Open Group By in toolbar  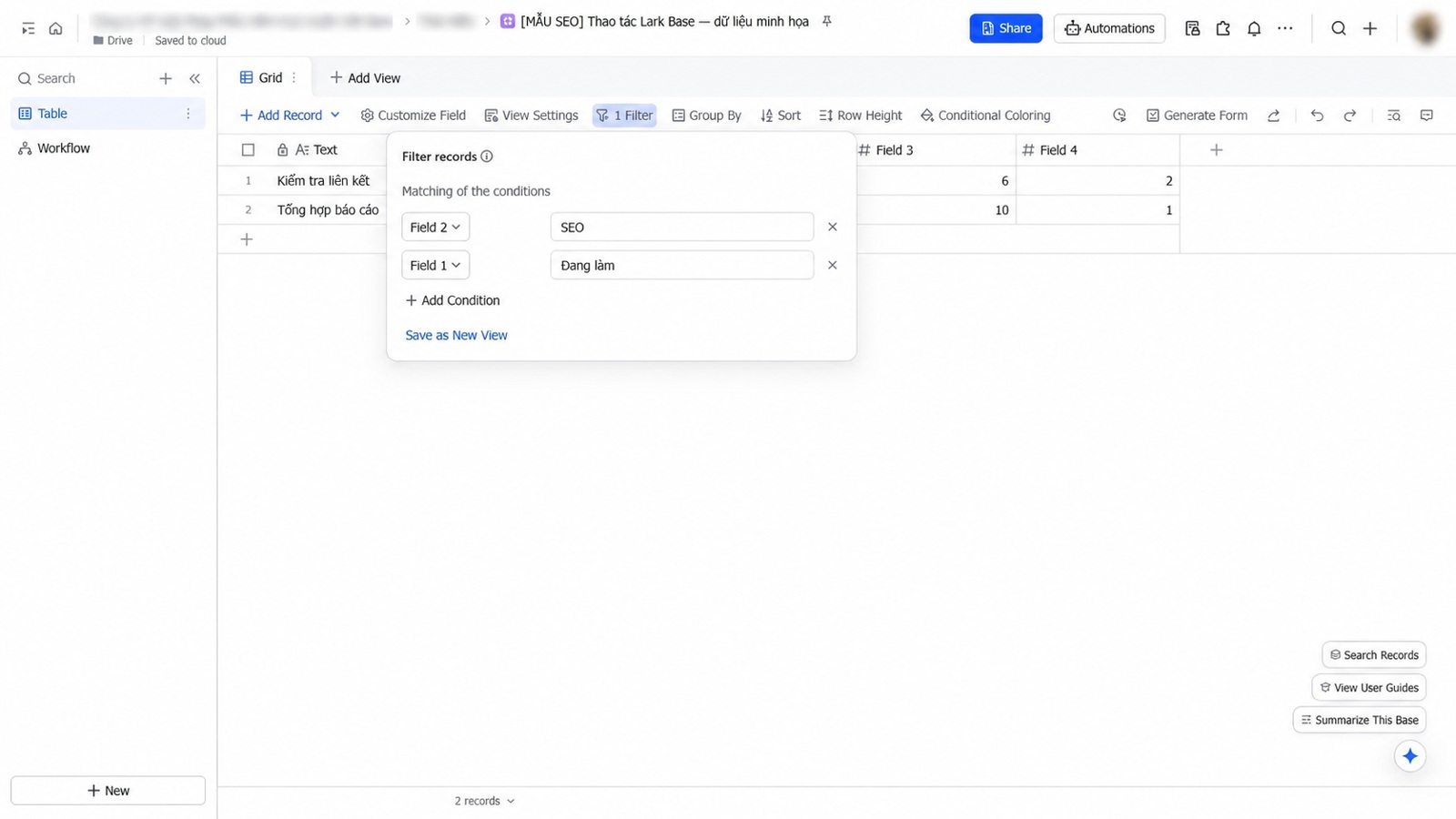706,116
